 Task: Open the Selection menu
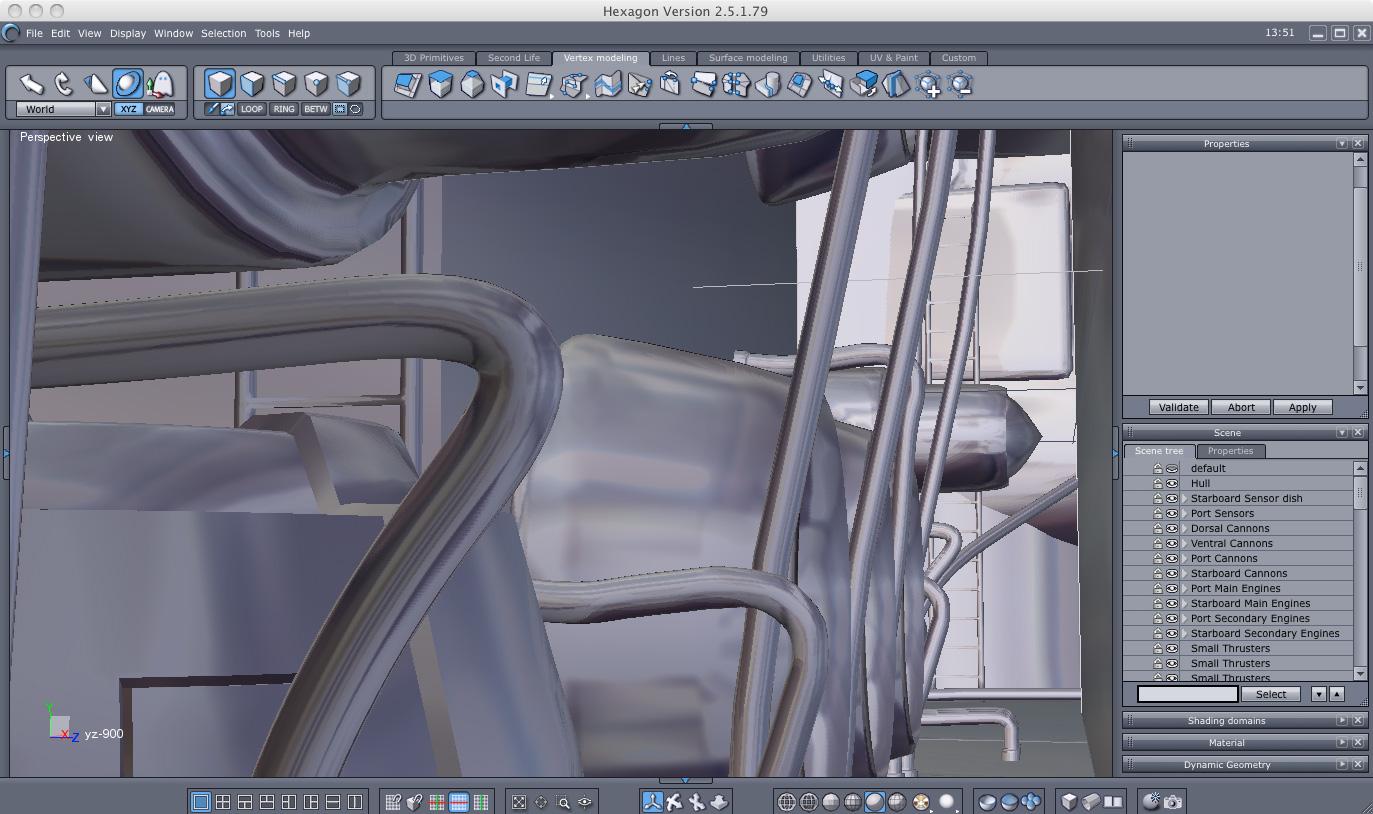tap(223, 33)
